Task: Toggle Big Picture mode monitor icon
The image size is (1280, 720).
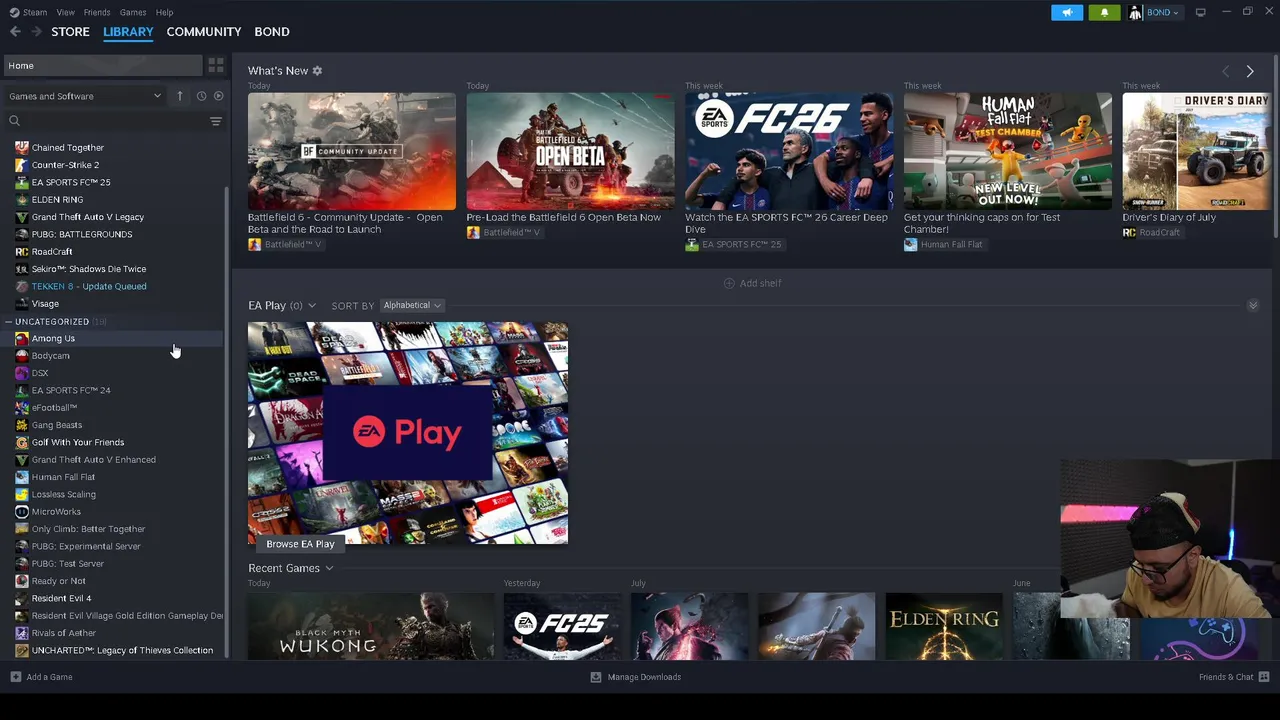Action: 1200,12
